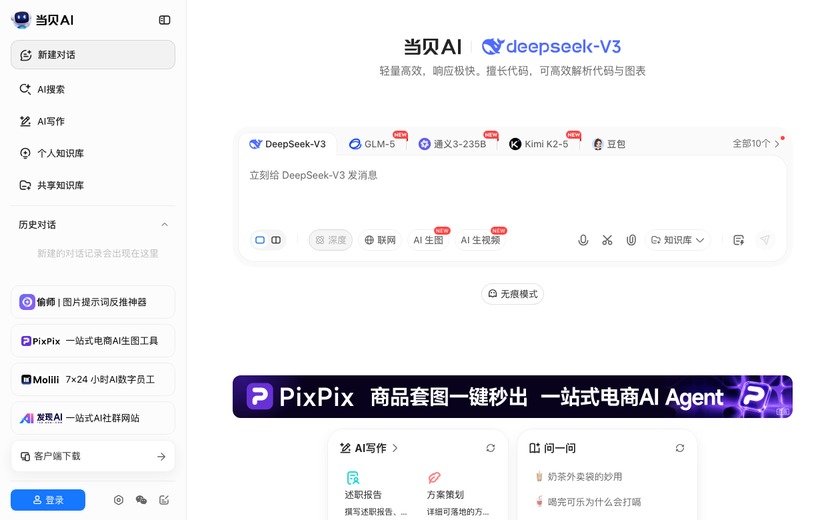Switch to the 豆包 model tab

(x=609, y=144)
